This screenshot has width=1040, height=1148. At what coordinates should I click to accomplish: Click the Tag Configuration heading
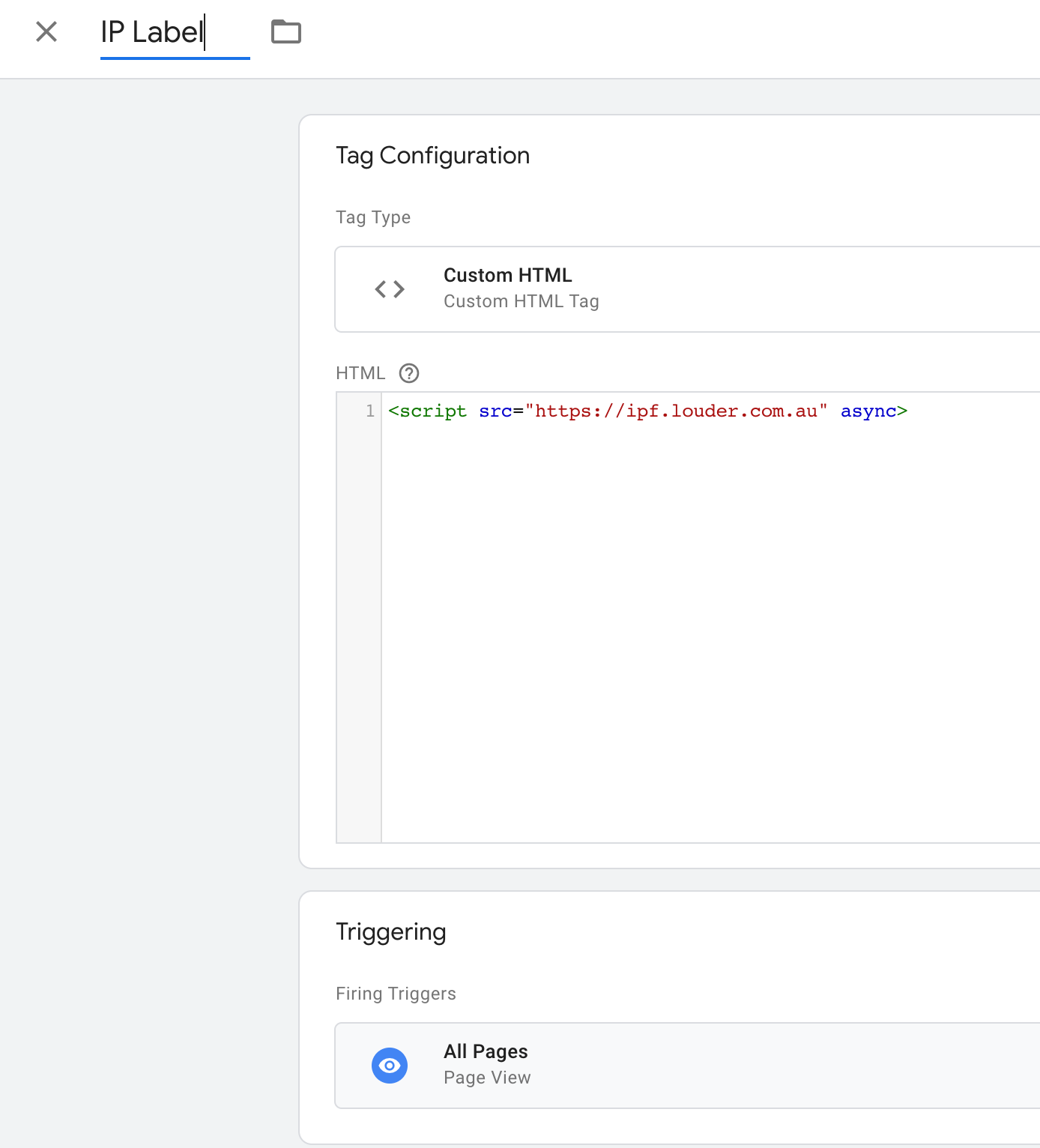click(432, 156)
